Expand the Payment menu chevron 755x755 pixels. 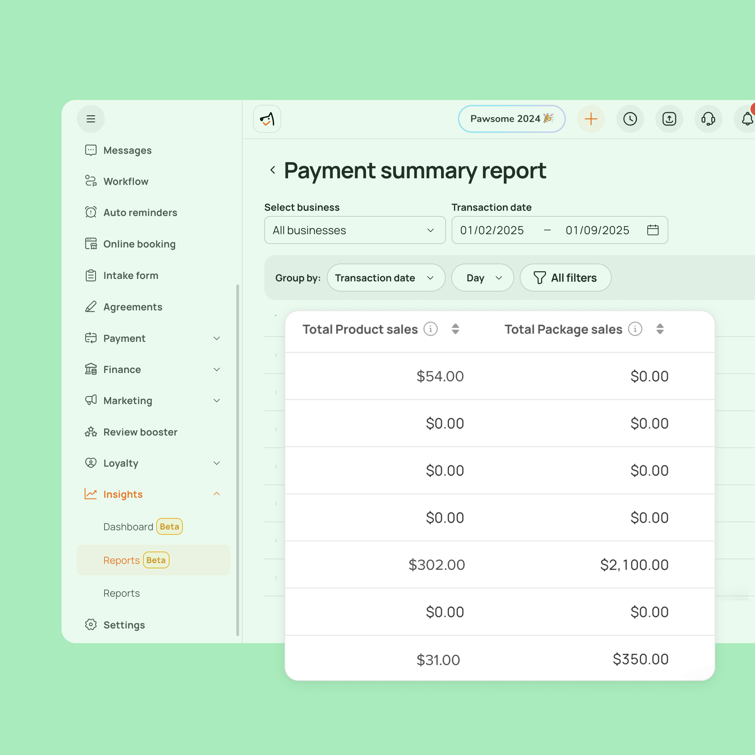tap(217, 338)
